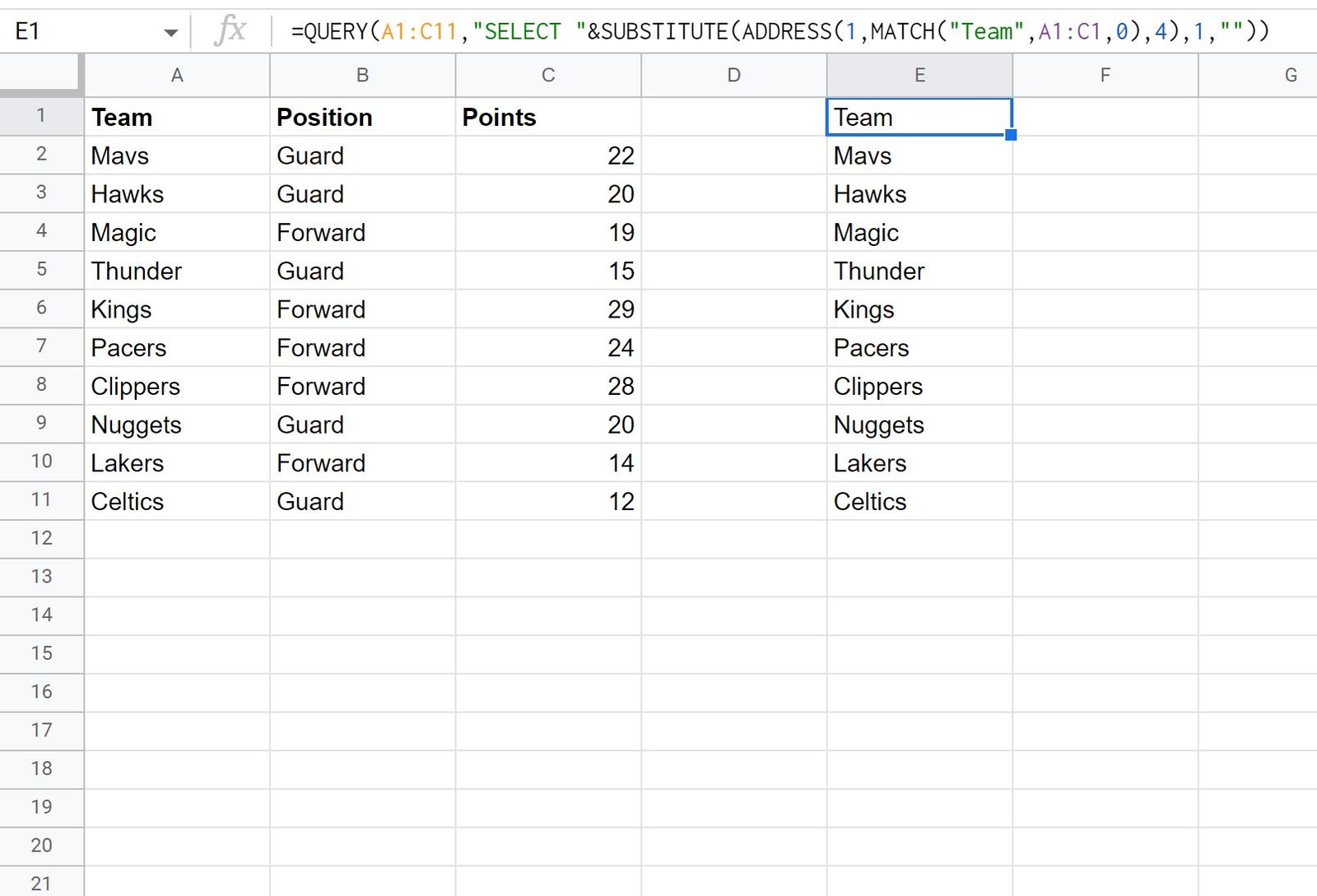Image resolution: width=1317 pixels, height=896 pixels.
Task: Click Forward in the Pacers row
Action: point(362,347)
